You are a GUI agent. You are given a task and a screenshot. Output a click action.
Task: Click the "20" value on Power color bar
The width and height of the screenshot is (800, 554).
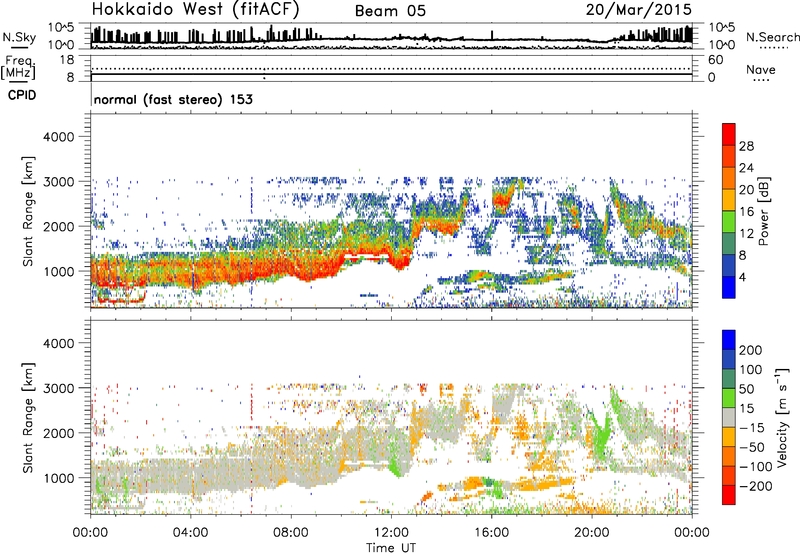pyautogui.click(x=746, y=190)
